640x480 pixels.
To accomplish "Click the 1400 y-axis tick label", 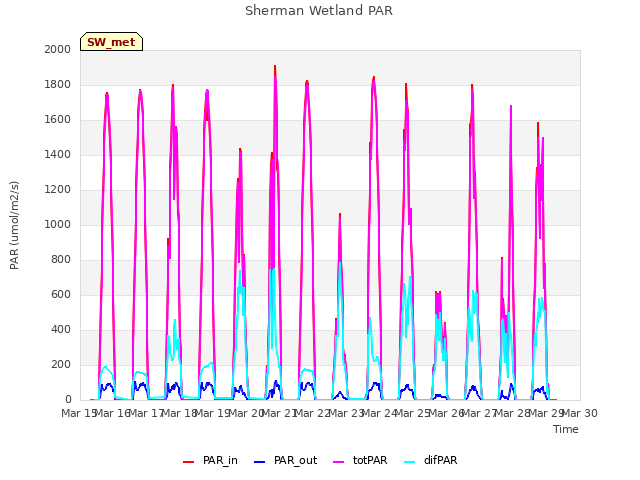I will click(x=58, y=154).
